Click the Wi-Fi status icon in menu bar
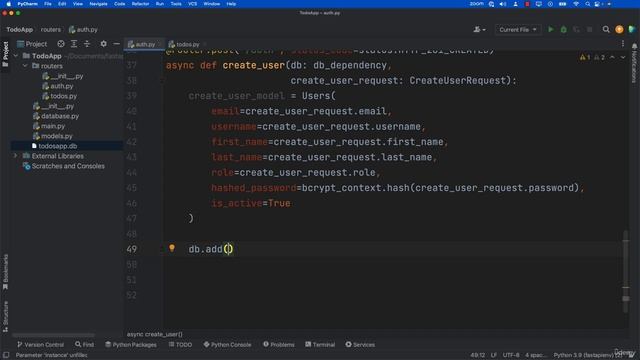The height and width of the screenshot is (360, 640). point(576,4)
